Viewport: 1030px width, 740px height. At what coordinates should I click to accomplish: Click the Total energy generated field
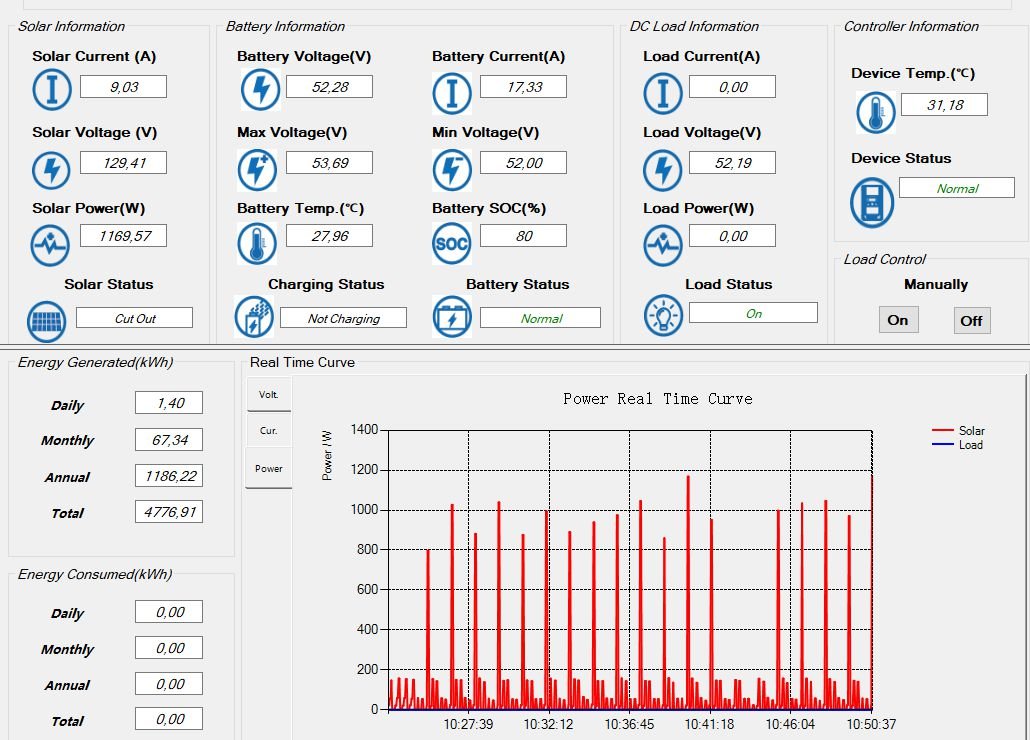coord(168,512)
